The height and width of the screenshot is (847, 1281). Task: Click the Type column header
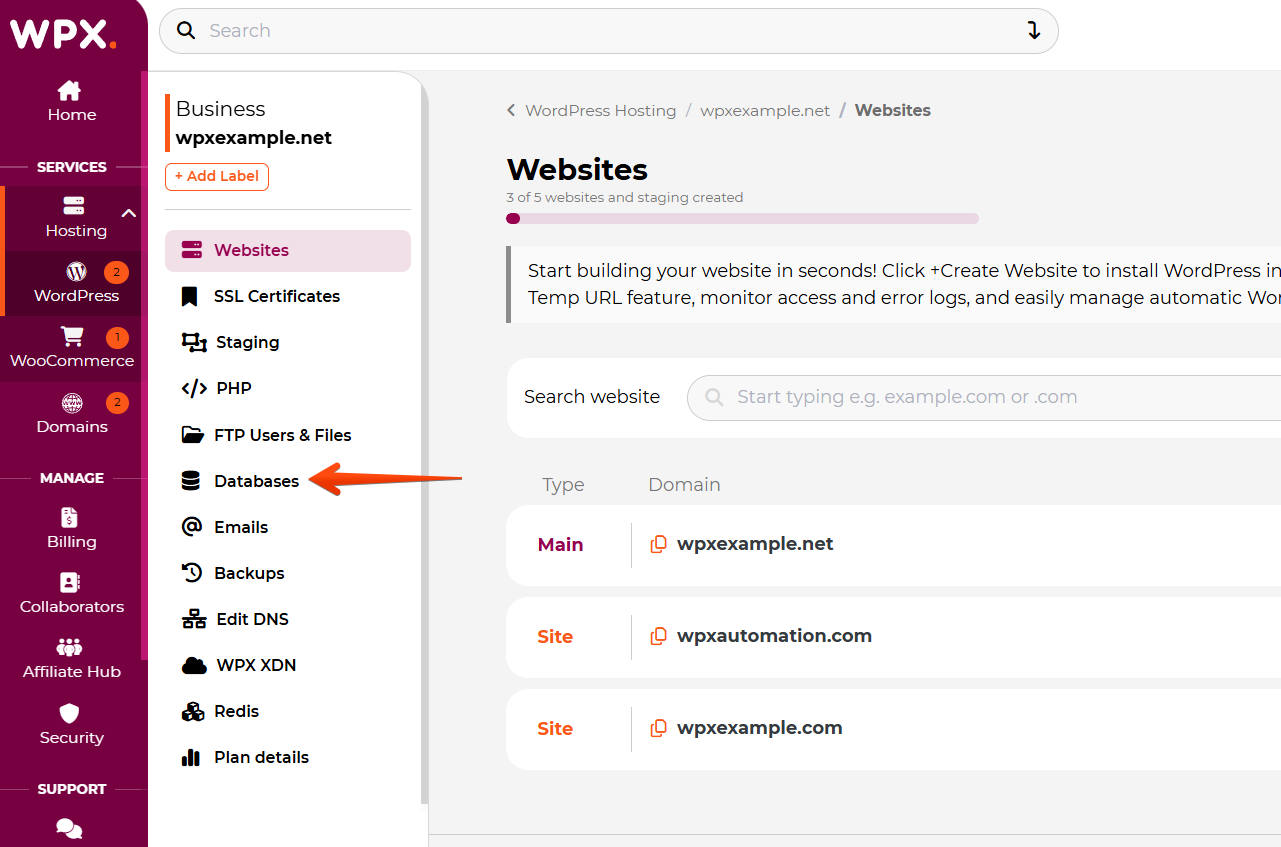(563, 484)
